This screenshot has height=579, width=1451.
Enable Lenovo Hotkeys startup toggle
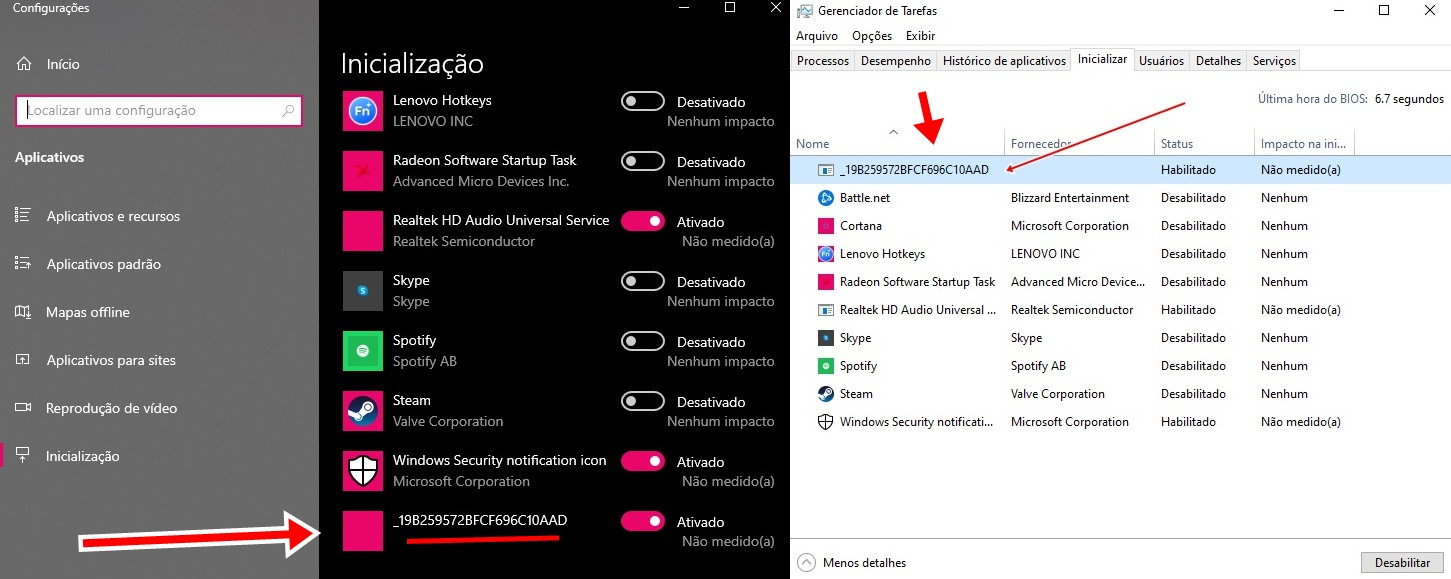coord(643,101)
